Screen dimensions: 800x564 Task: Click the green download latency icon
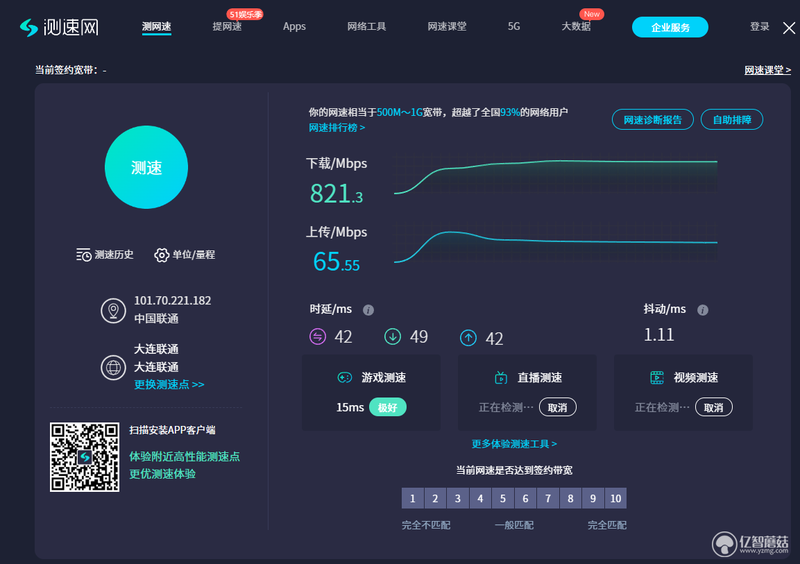392,336
